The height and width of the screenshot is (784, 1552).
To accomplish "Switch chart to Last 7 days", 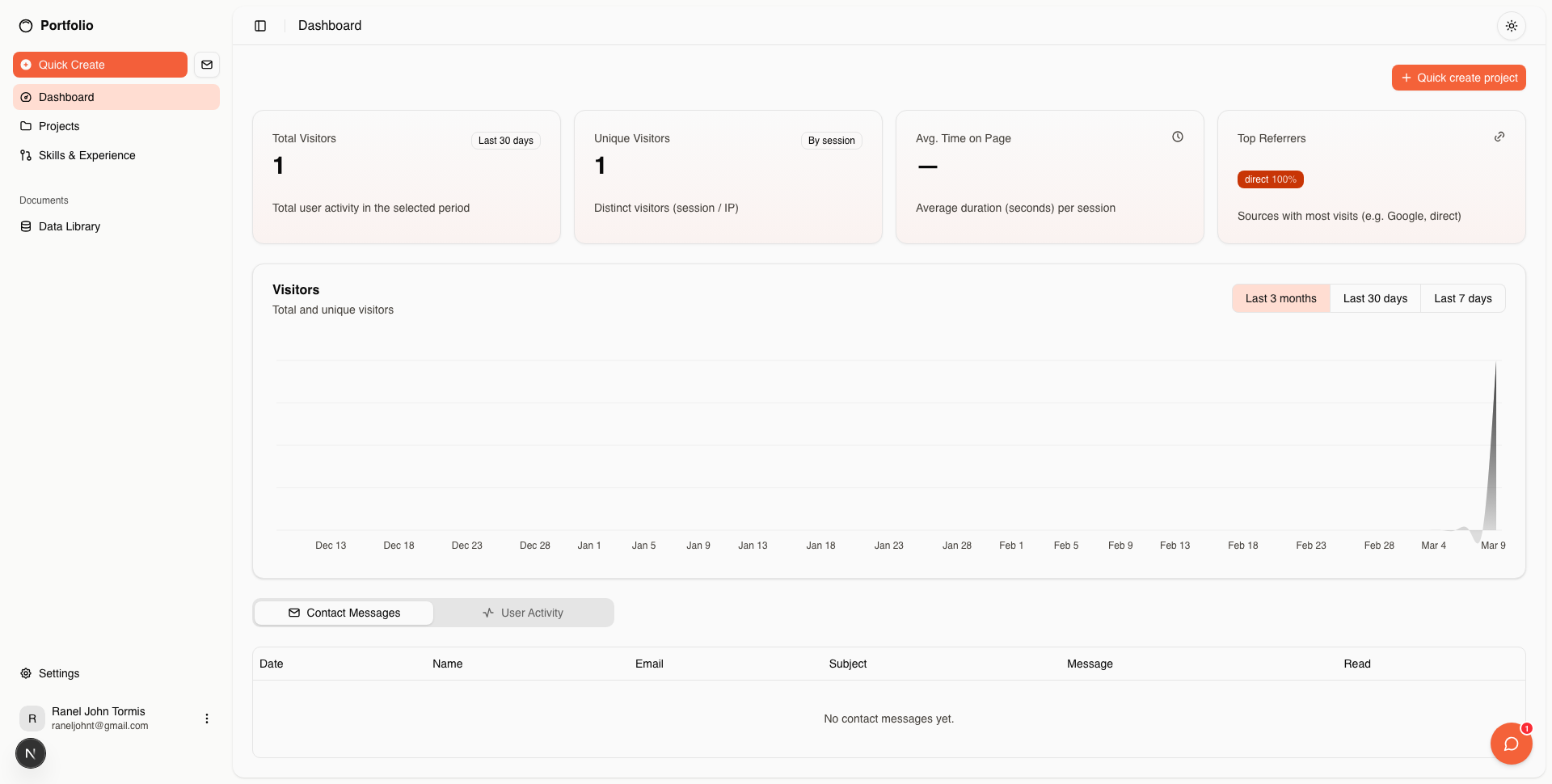I will pyautogui.click(x=1462, y=298).
